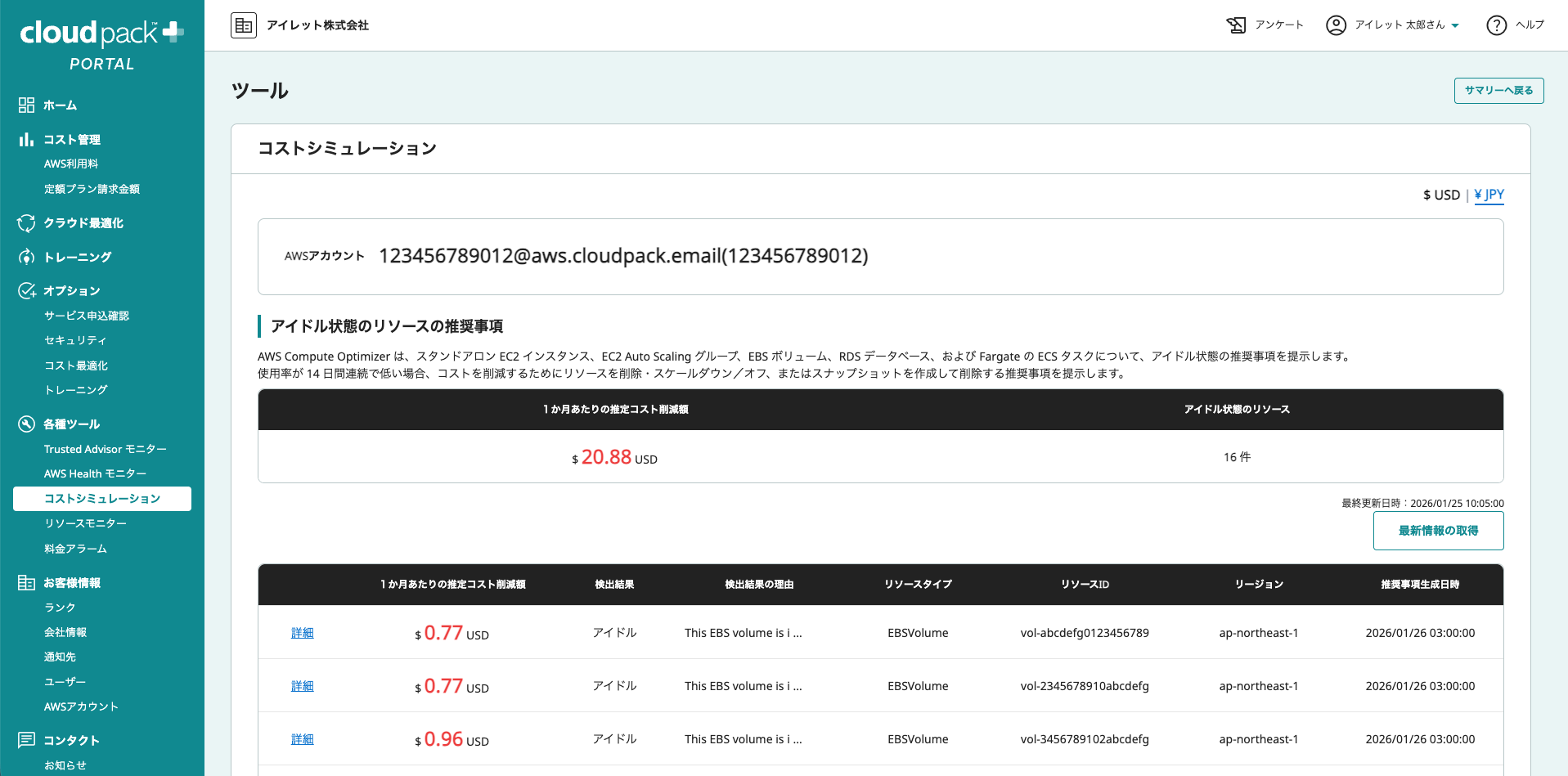Click the contact chat bubble icon

click(x=26, y=740)
